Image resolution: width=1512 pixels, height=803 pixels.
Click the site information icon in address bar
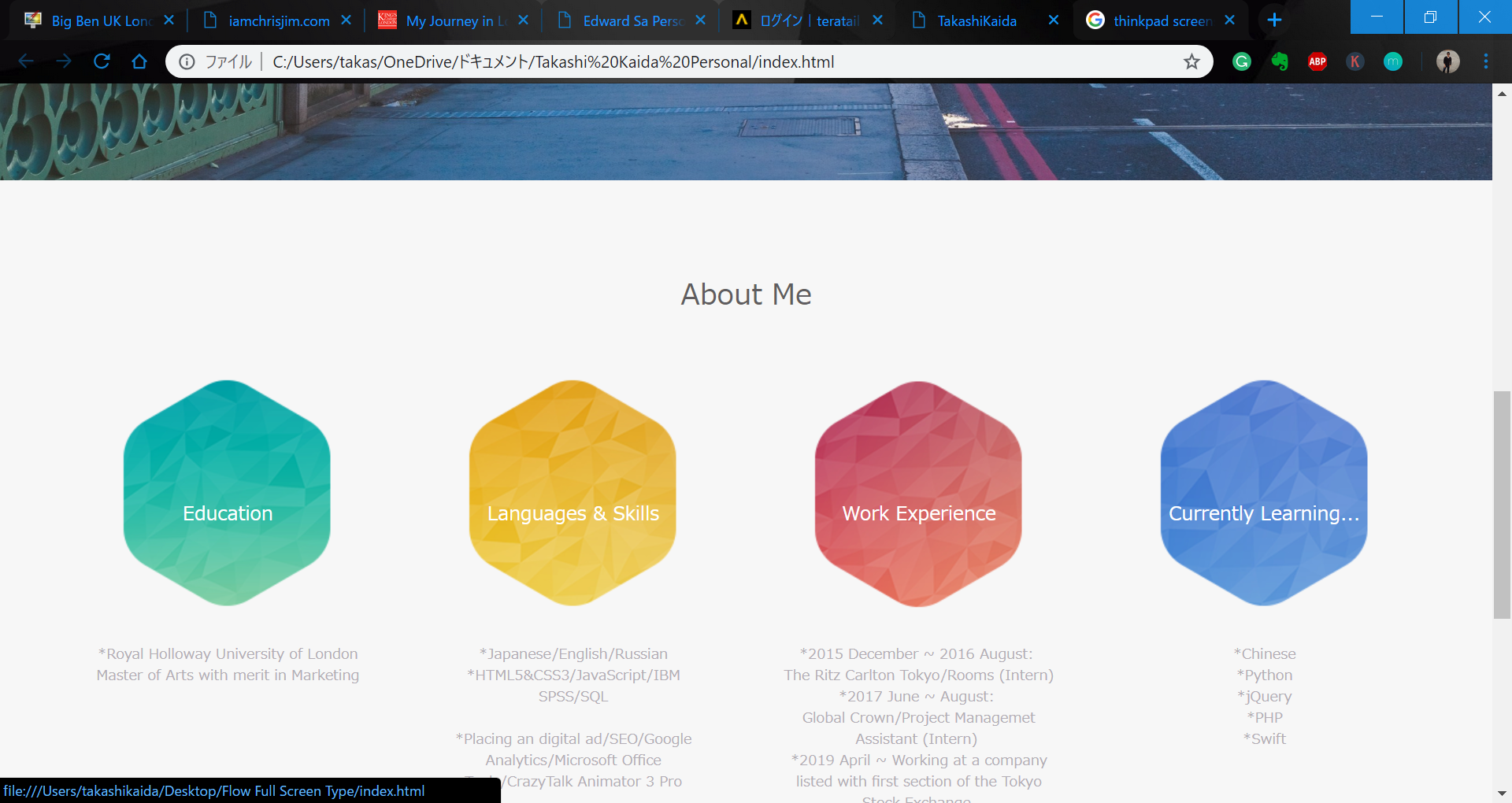pyautogui.click(x=187, y=61)
